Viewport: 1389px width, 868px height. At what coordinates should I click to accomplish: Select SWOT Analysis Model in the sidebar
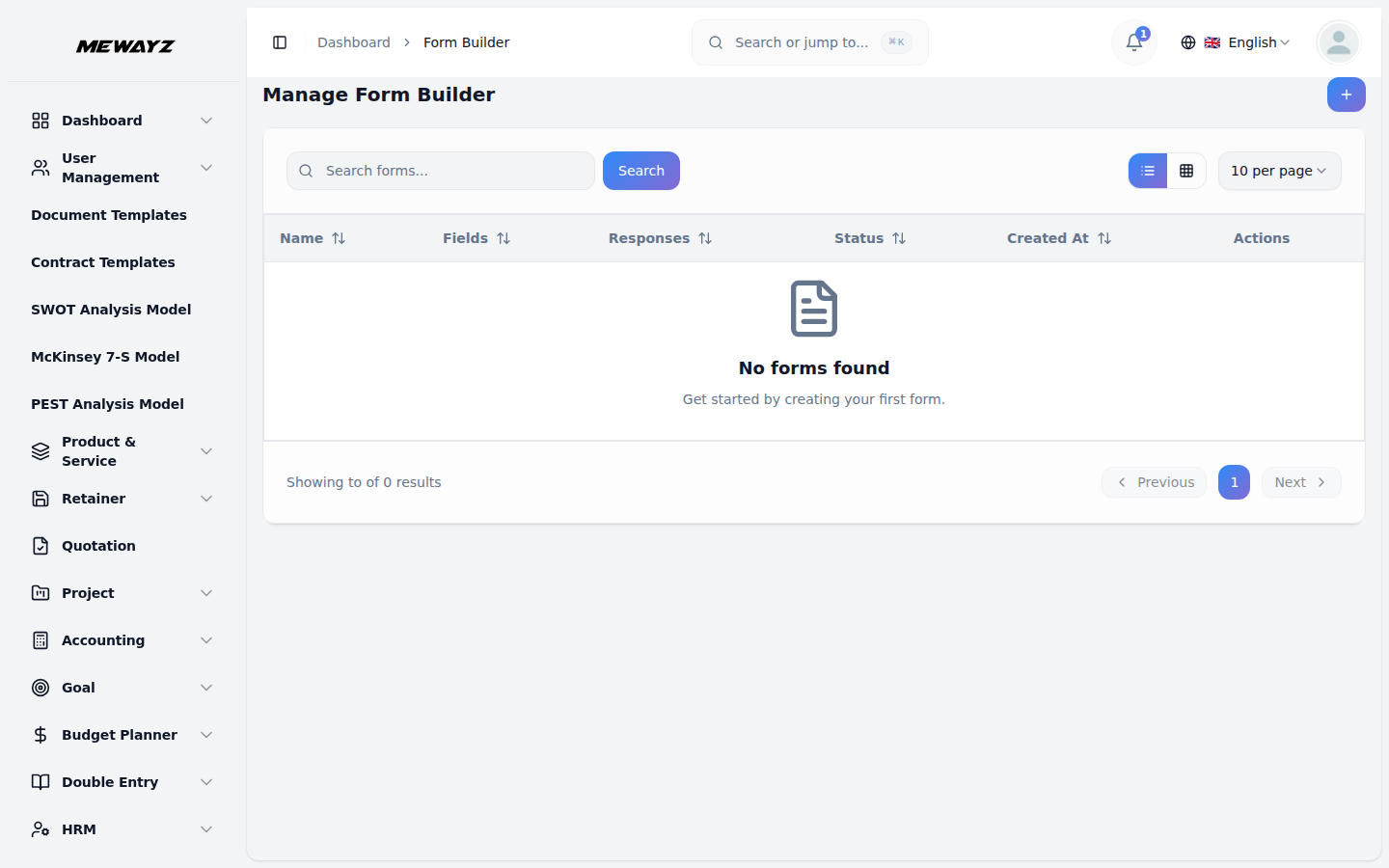click(110, 309)
